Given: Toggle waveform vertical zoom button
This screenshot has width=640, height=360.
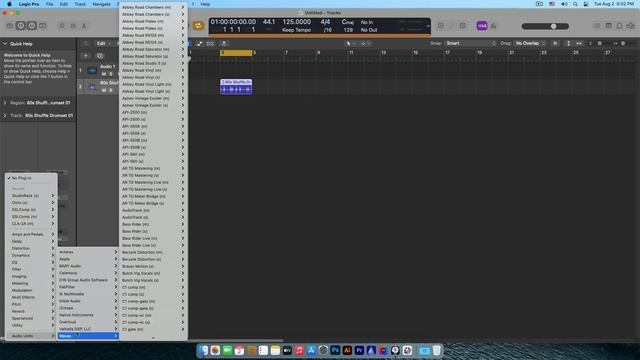Looking at the screenshot, I should tap(555, 43).
